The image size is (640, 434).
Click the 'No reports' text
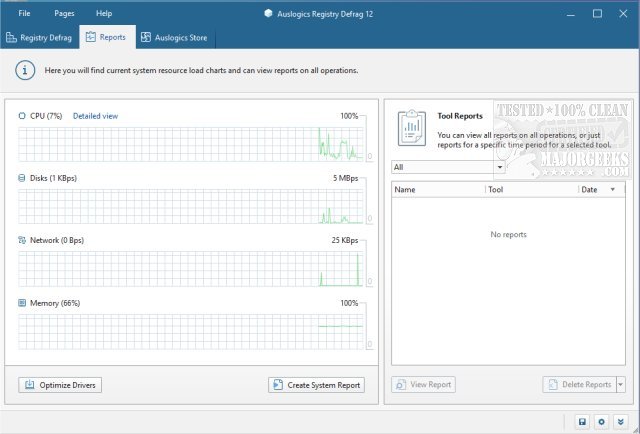pos(509,234)
